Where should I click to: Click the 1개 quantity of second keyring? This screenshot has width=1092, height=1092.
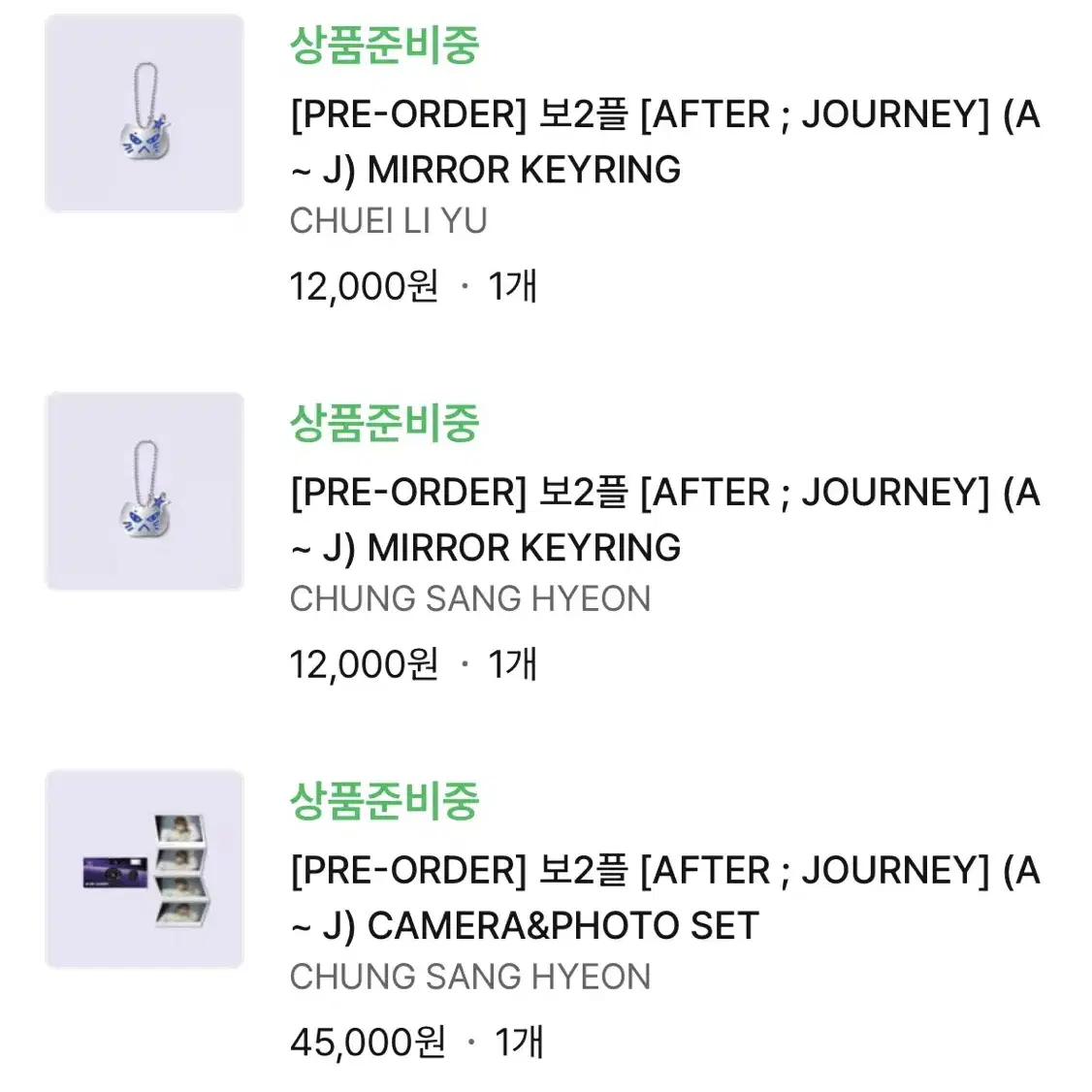point(515,663)
